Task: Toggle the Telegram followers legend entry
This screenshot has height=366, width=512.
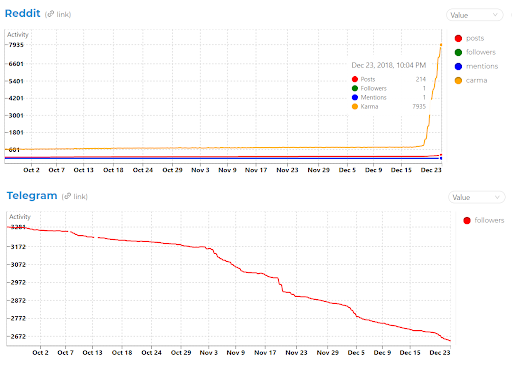Action: (484, 220)
